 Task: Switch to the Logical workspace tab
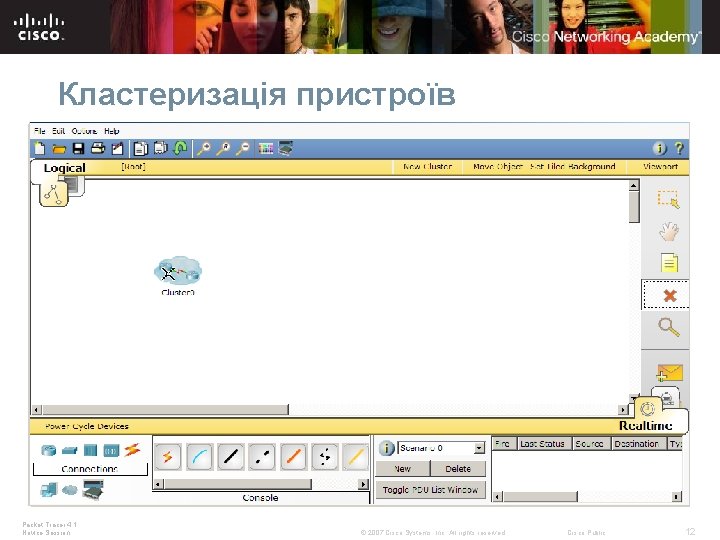64,168
